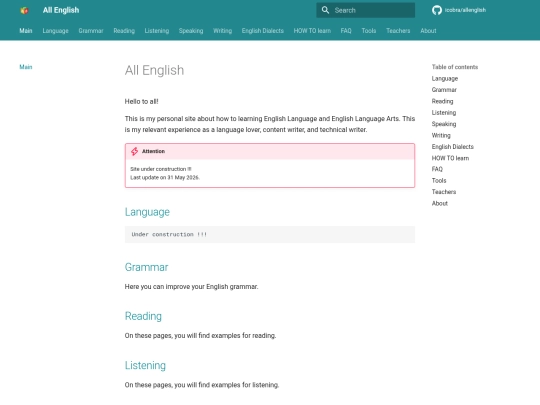The height and width of the screenshot is (405, 540).
Task: Select the Listening navigation tab
Action: click(x=157, y=31)
